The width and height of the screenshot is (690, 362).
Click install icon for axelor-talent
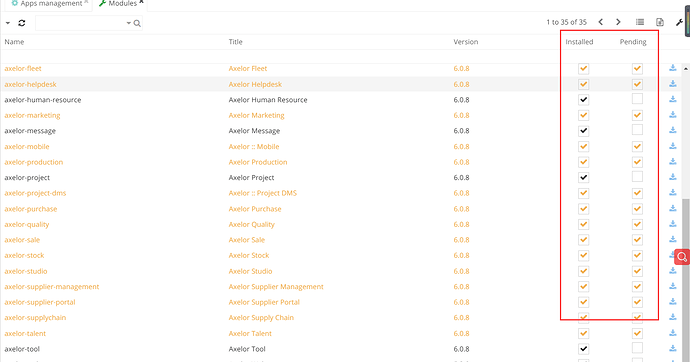pyautogui.click(x=673, y=333)
